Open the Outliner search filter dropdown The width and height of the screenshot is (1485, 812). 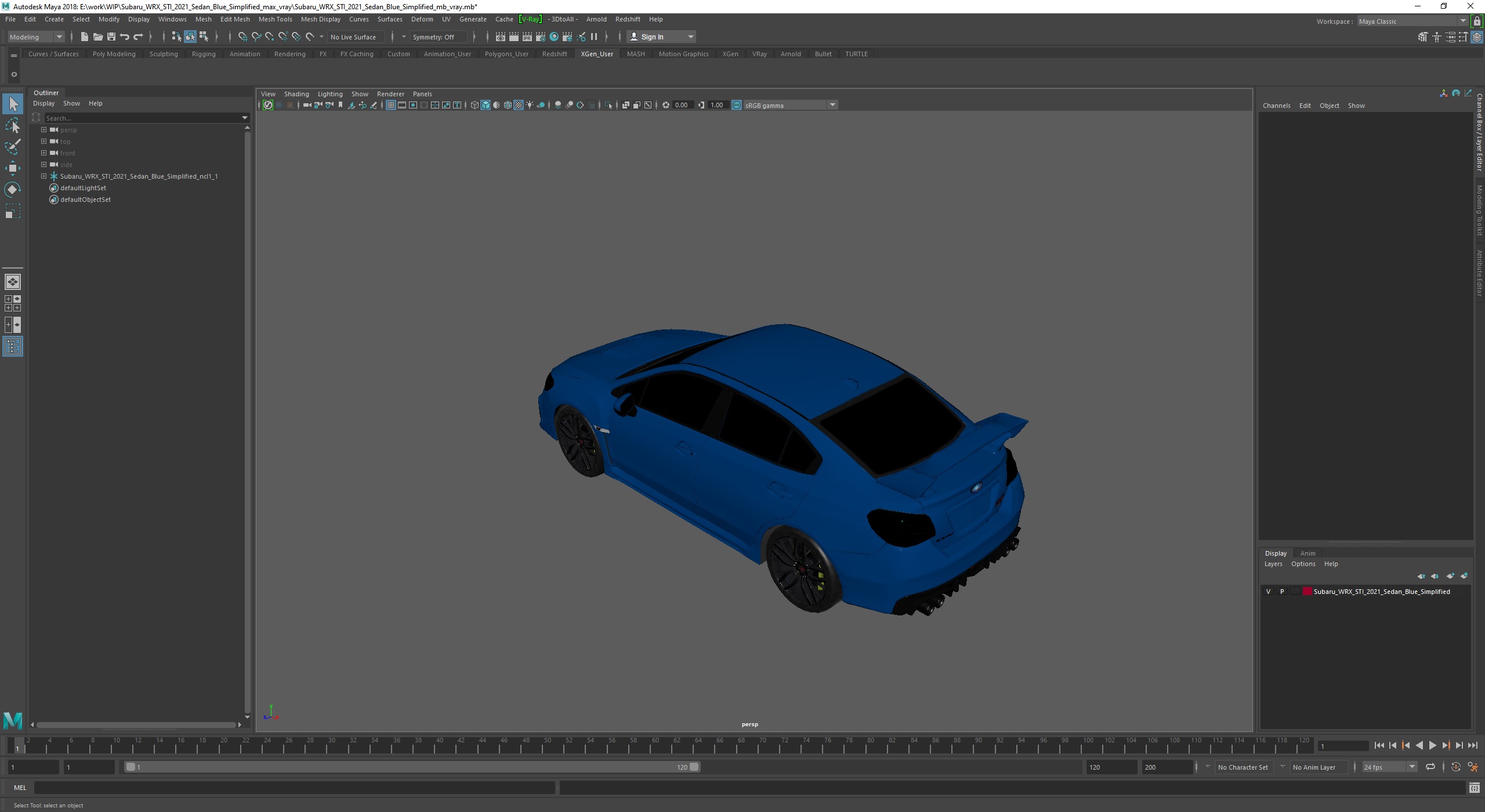coord(245,118)
